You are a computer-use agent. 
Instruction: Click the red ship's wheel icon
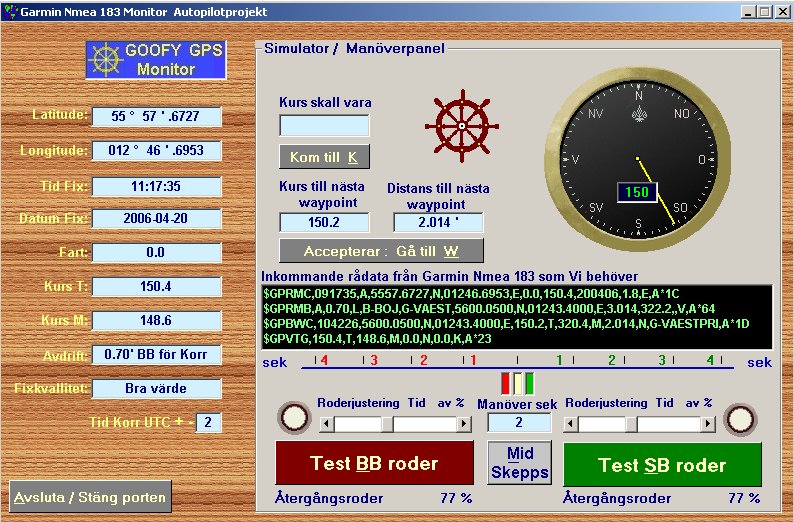pyautogui.click(x=462, y=126)
